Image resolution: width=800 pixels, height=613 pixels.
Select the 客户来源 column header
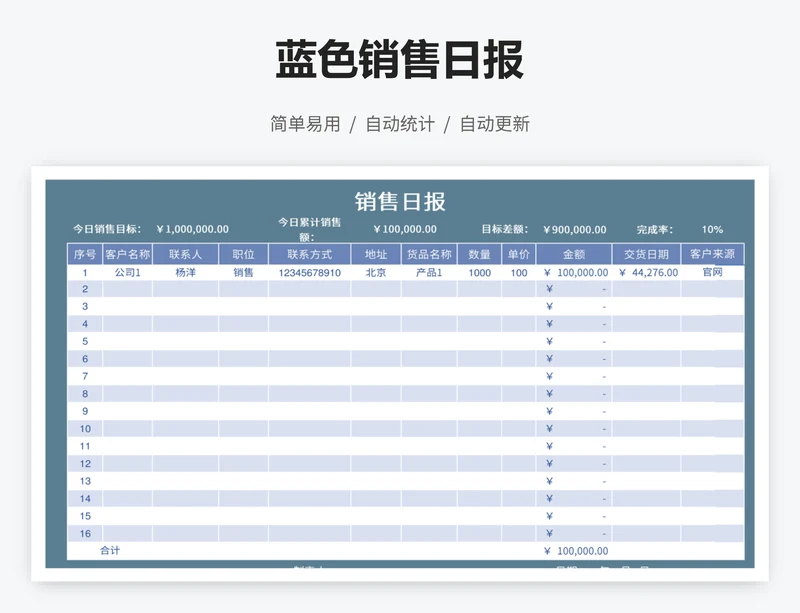[712, 254]
